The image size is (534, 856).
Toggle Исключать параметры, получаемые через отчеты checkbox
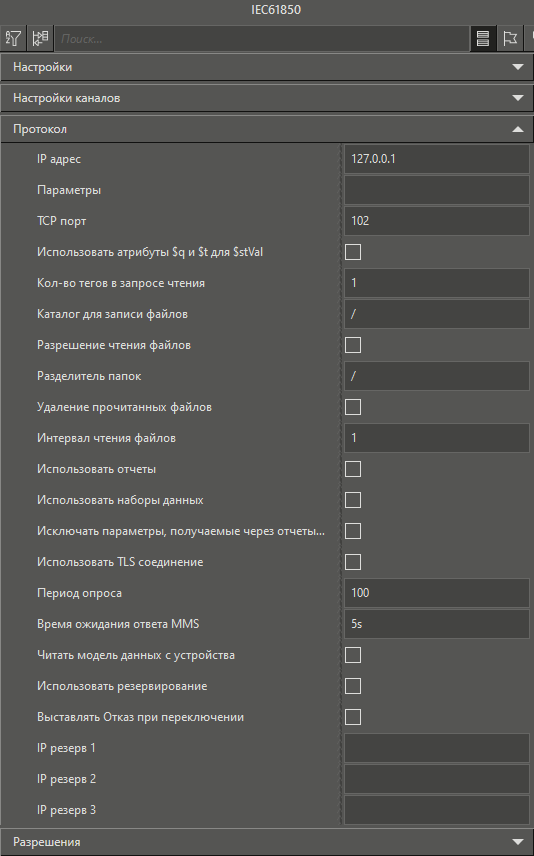pos(353,531)
